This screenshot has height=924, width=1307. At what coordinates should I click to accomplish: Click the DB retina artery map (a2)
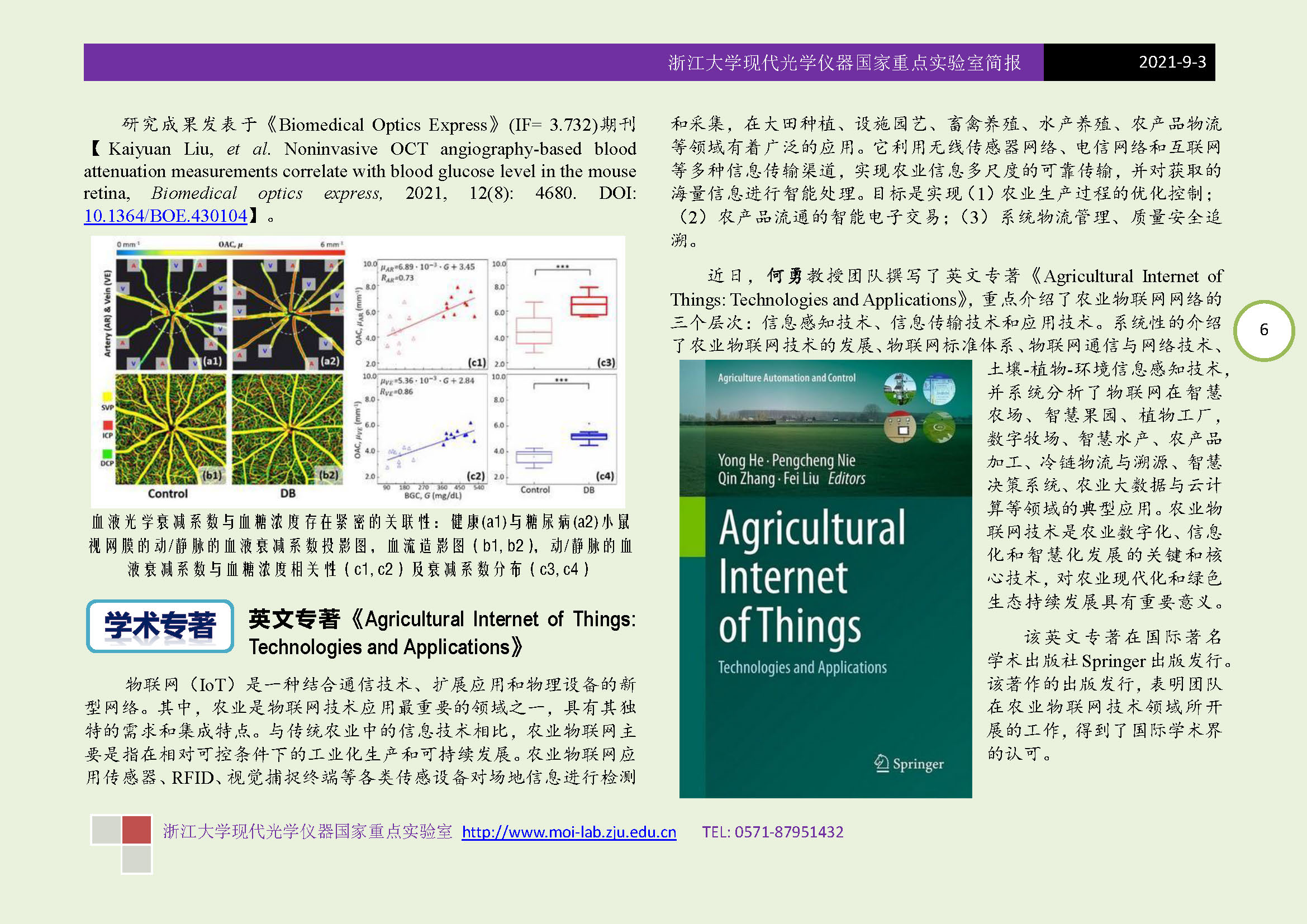coord(287,314)
